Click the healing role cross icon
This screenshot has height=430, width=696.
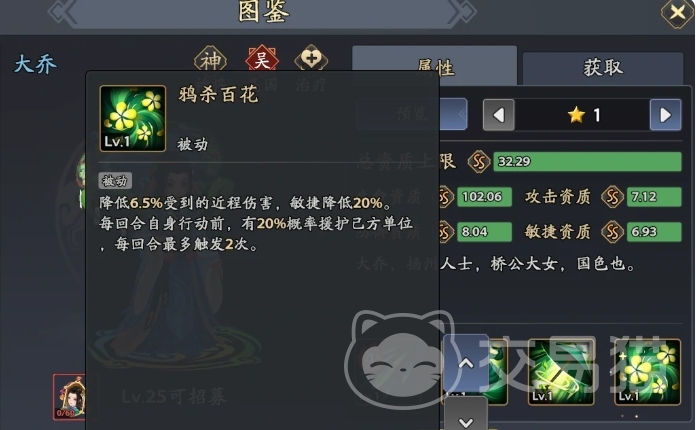311,58
